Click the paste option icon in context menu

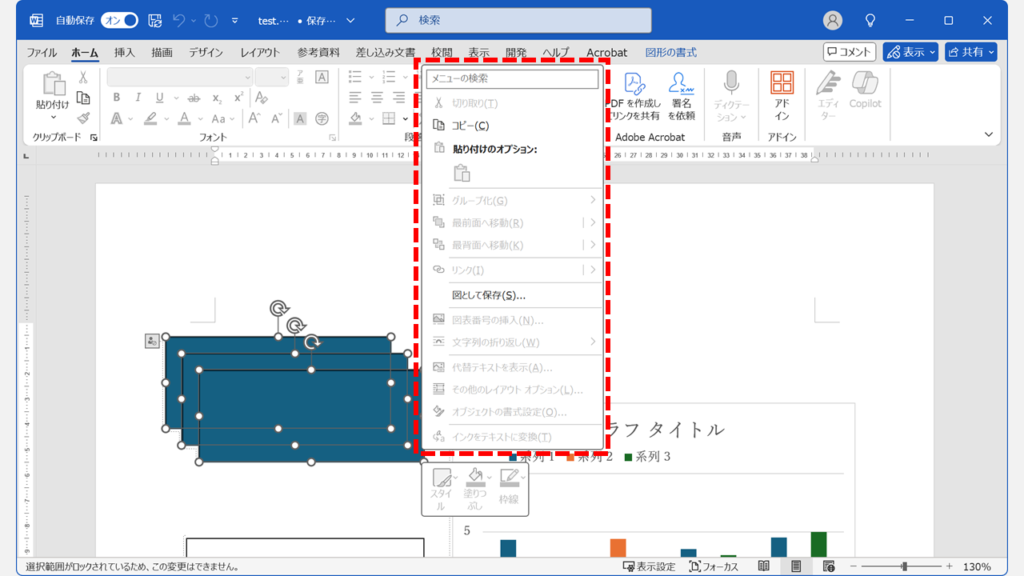pyautogui.click(x=462, y=173)
